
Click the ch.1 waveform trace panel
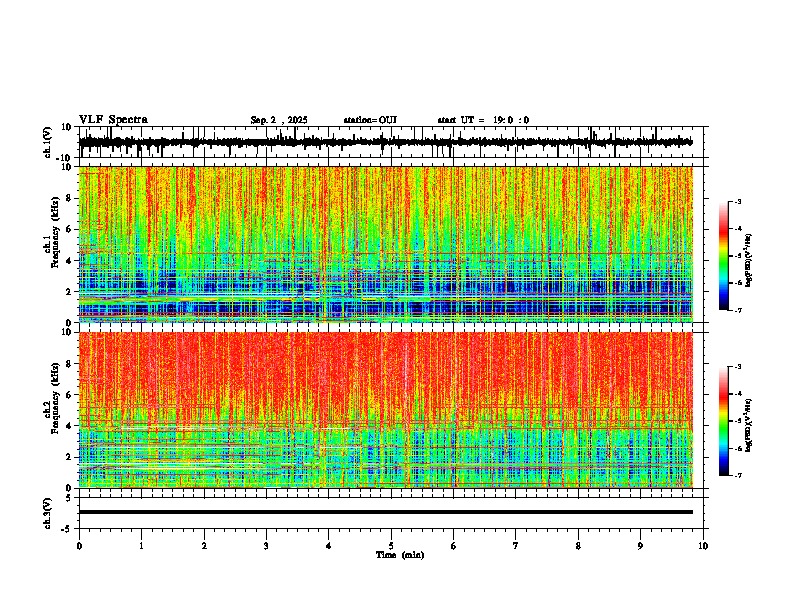(x=393, y=142)
